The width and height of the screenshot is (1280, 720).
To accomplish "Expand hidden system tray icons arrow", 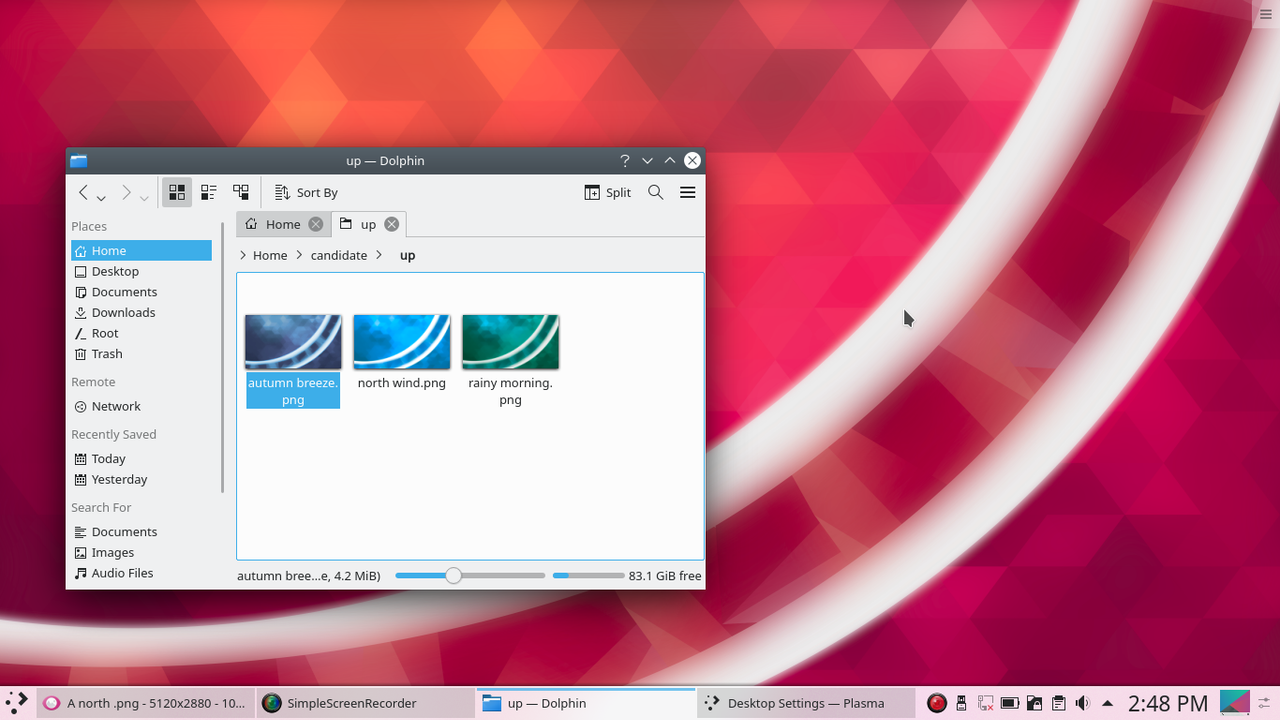I will pos(1107,703).
